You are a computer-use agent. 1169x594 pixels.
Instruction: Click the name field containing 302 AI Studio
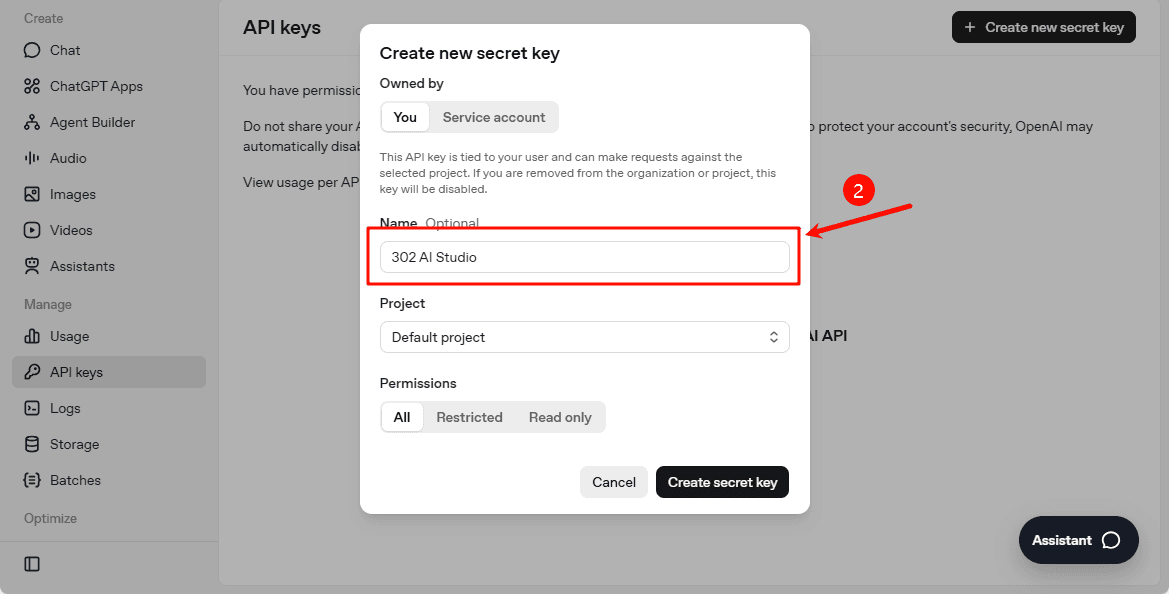(585, 257)
